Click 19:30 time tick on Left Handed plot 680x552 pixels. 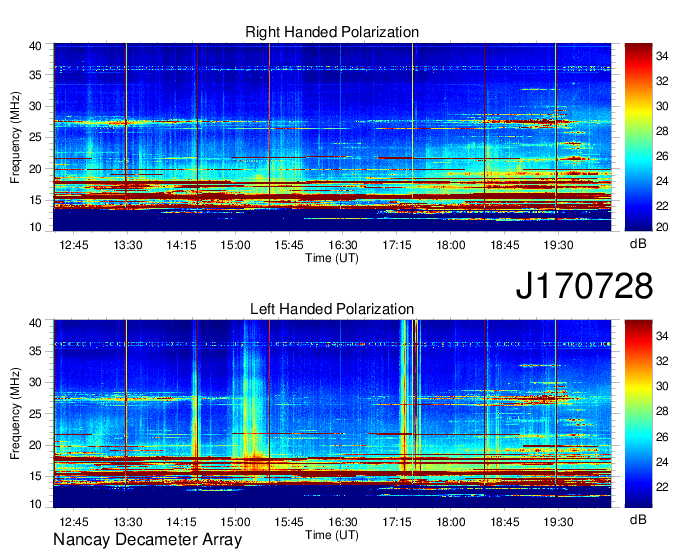(559, 522)
